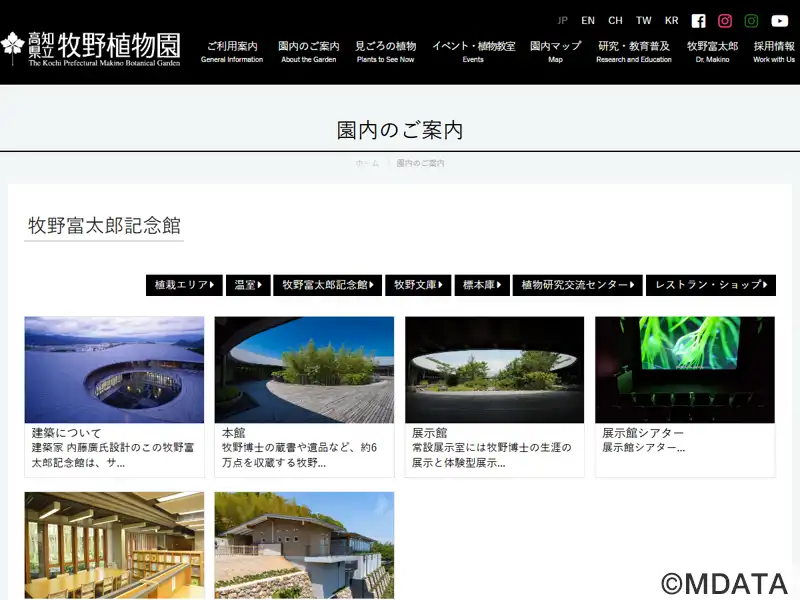Expand the 植栽エリア section button

click(184, 285)
